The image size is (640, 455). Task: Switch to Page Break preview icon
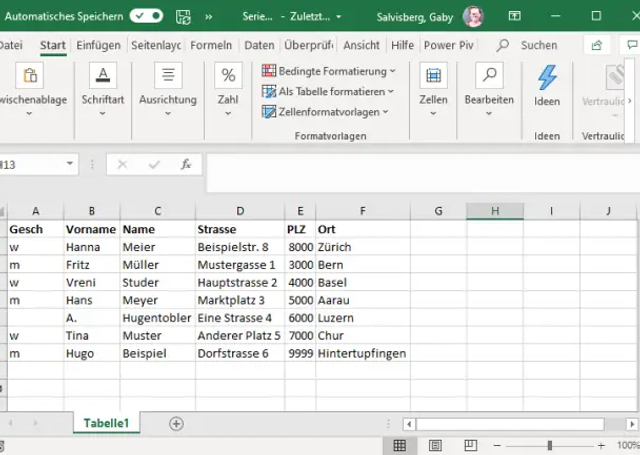pos(470,446)
